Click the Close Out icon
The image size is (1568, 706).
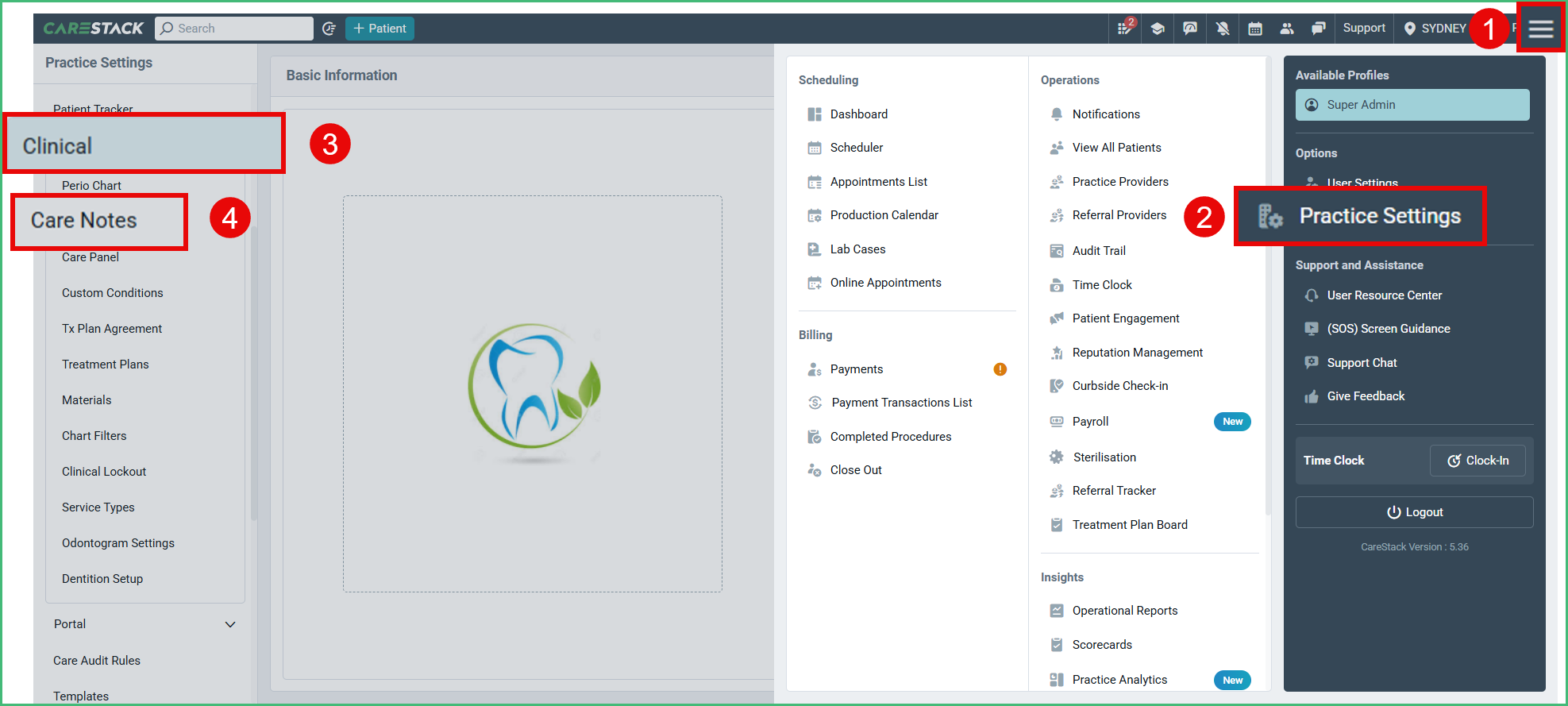(x=815, y=470)
